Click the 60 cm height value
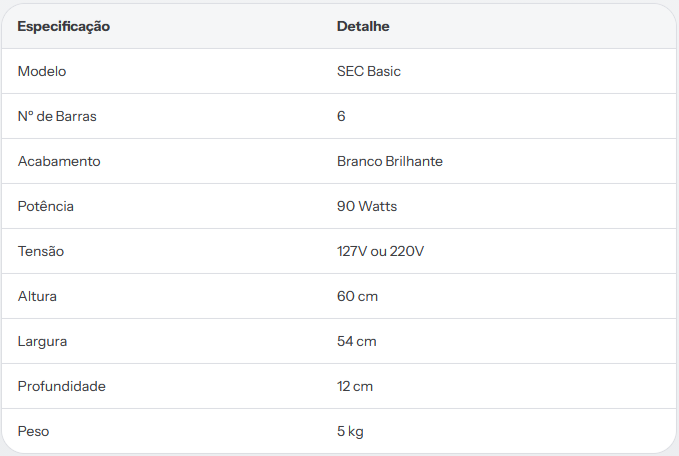 [x=357, y=296]
